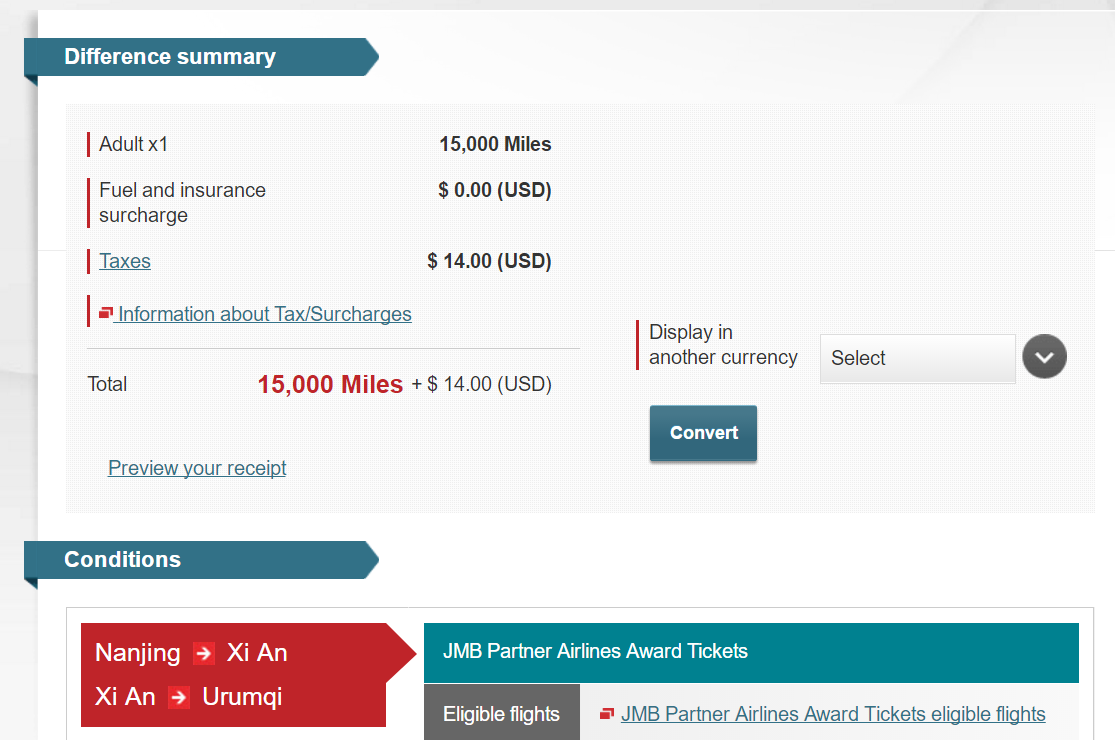The height and width of the screenshot is (740, 1115).
Task: Open Information about Tax/Surcharges link
Action: pyautogui.click(x=265, y=313)
